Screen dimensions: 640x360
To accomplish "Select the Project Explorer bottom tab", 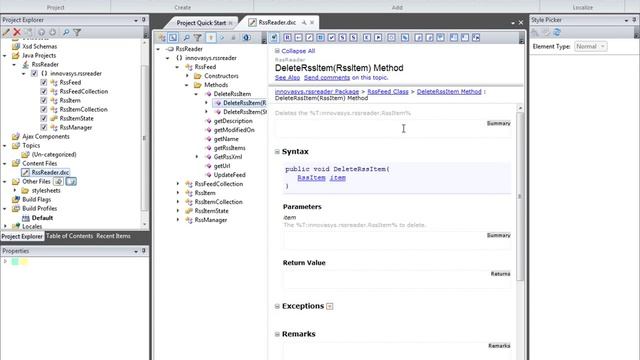I will (22, 236).
